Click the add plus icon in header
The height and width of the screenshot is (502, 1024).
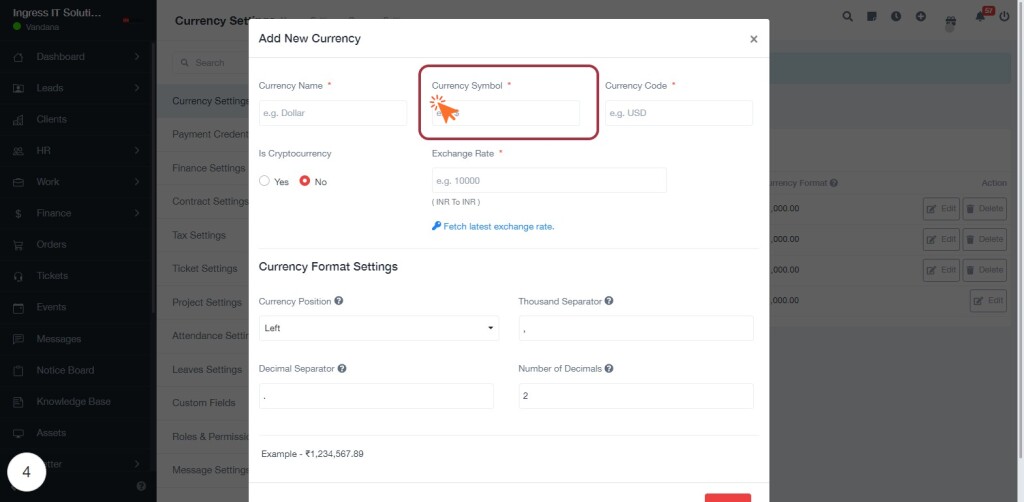(921, 16)
